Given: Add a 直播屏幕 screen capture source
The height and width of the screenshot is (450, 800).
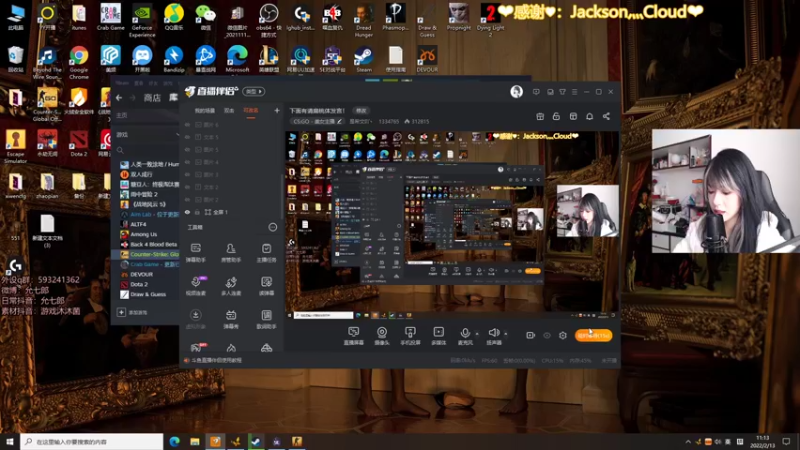Looking at the screenshot, I should coord(354,336).
